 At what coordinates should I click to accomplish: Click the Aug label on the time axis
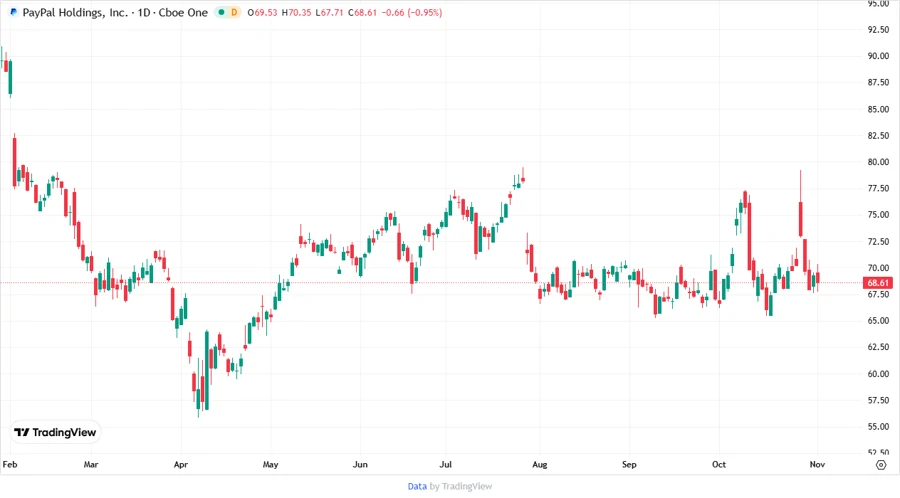pos(540,464)
